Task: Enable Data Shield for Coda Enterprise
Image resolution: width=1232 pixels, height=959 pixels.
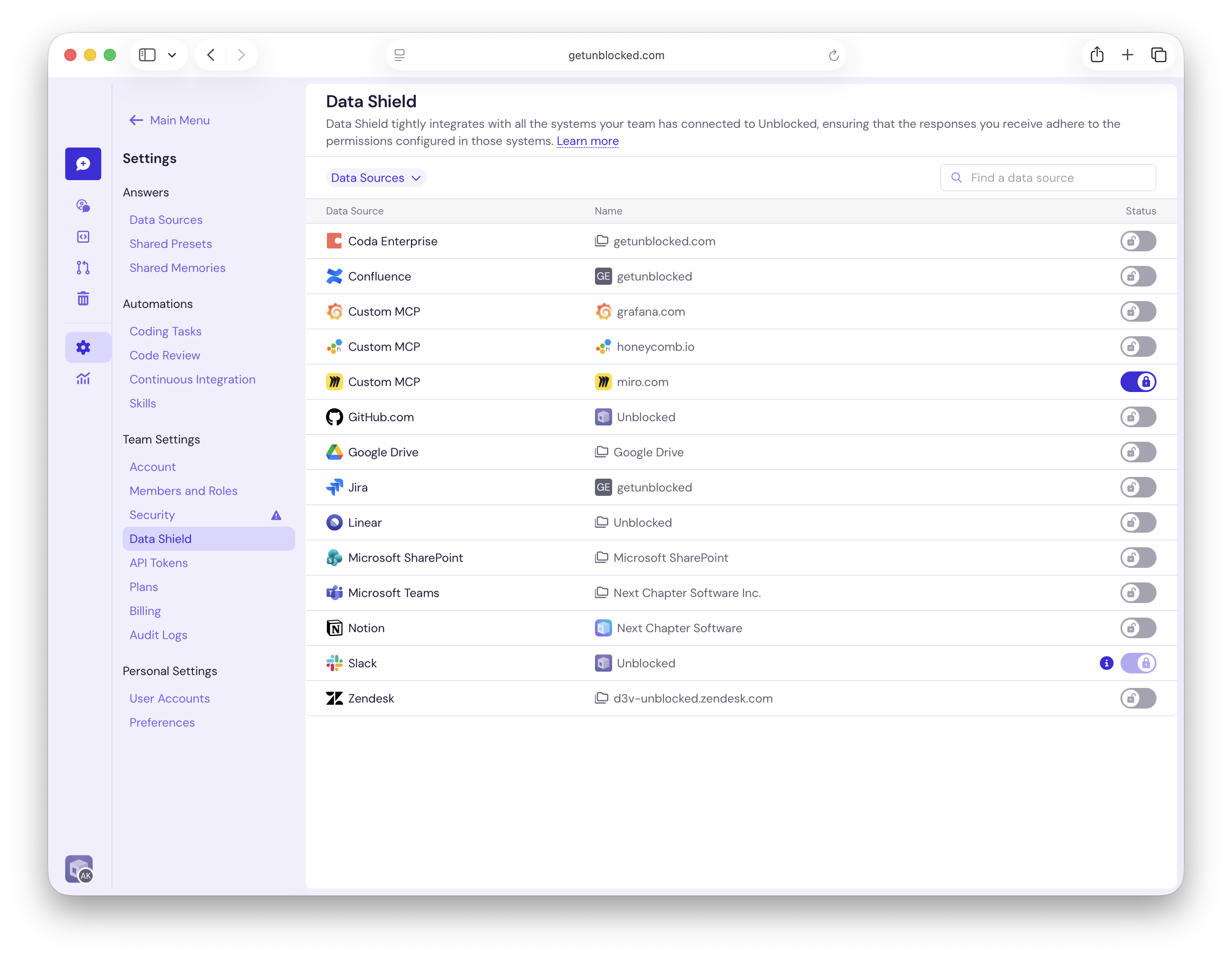Action: [1138, 241]
